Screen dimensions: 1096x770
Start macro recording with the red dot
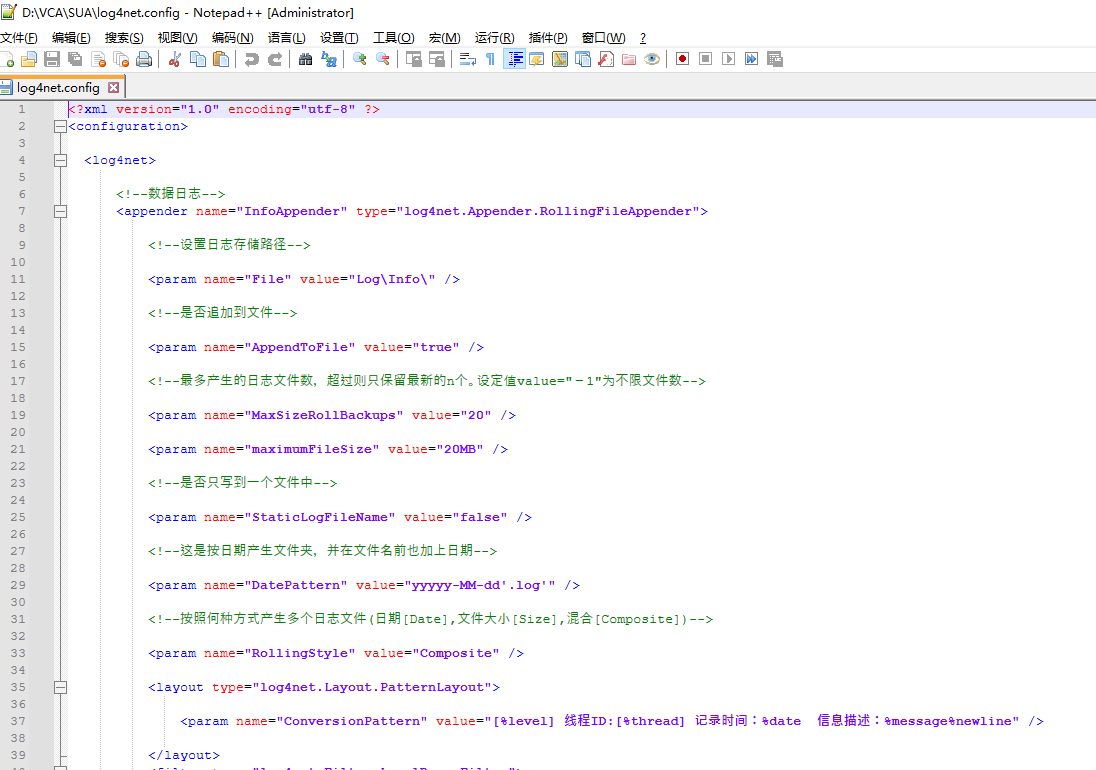point(683,59)
